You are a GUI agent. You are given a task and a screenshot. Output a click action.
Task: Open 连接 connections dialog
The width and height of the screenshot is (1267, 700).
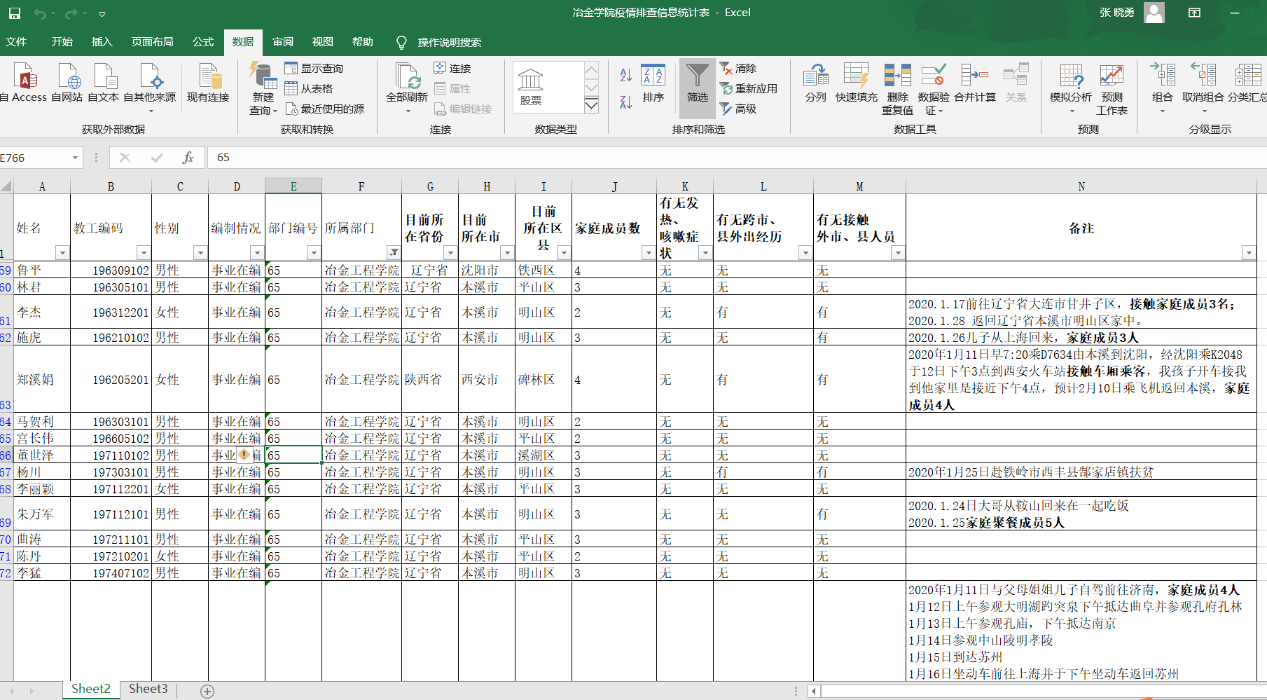click(x=452, y=68)
